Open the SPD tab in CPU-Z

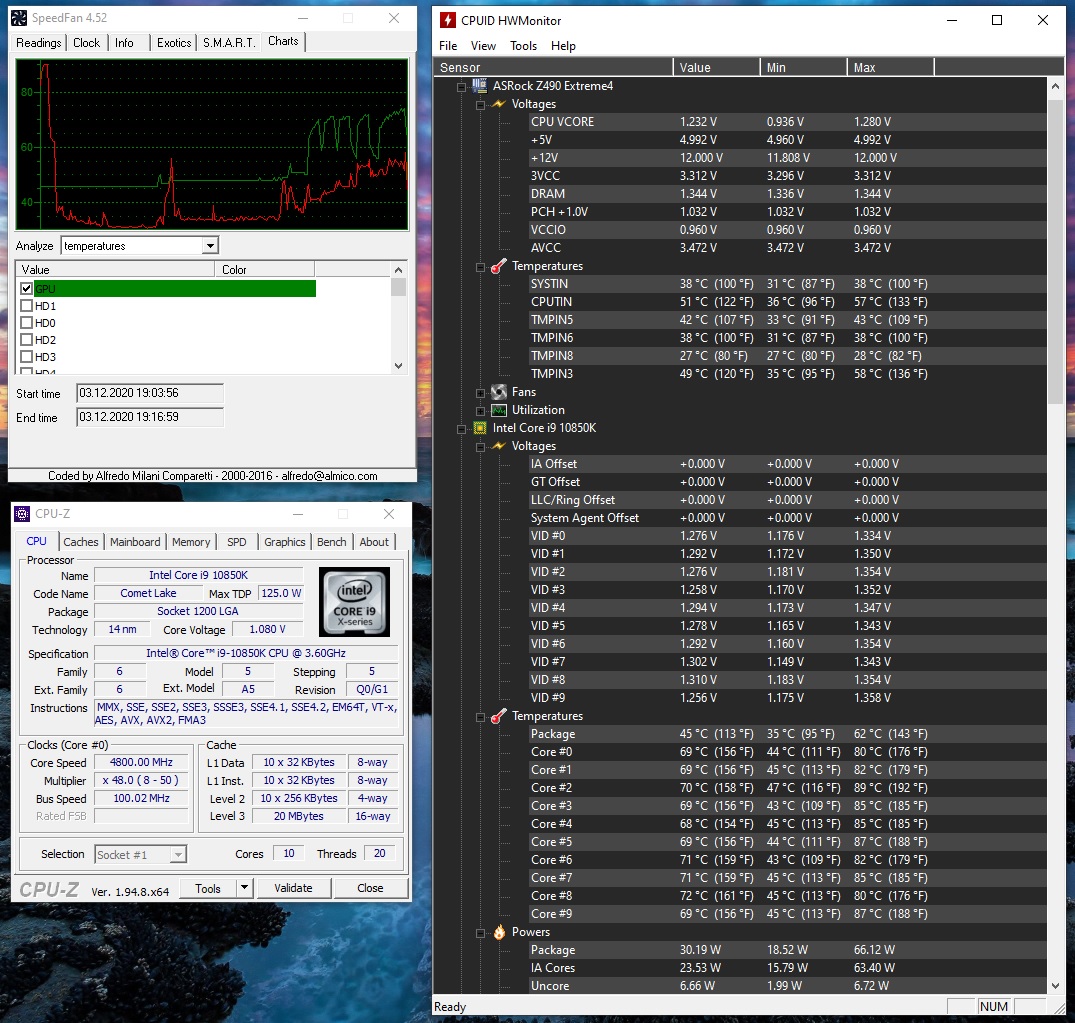point(237,542)
